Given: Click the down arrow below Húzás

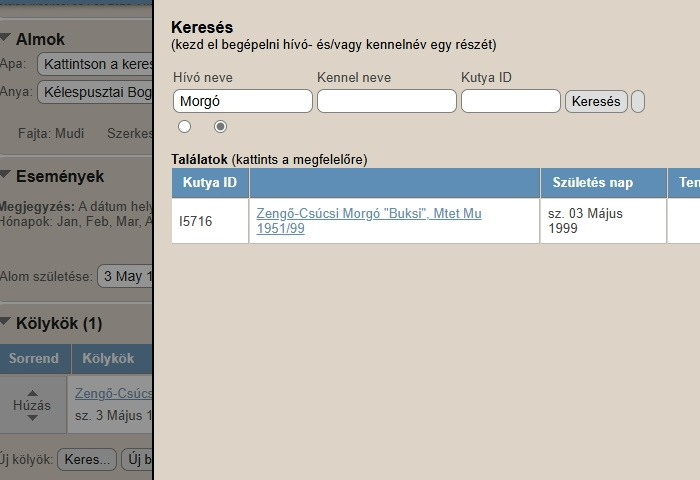Looking at the screenshot, I should 32,421.
